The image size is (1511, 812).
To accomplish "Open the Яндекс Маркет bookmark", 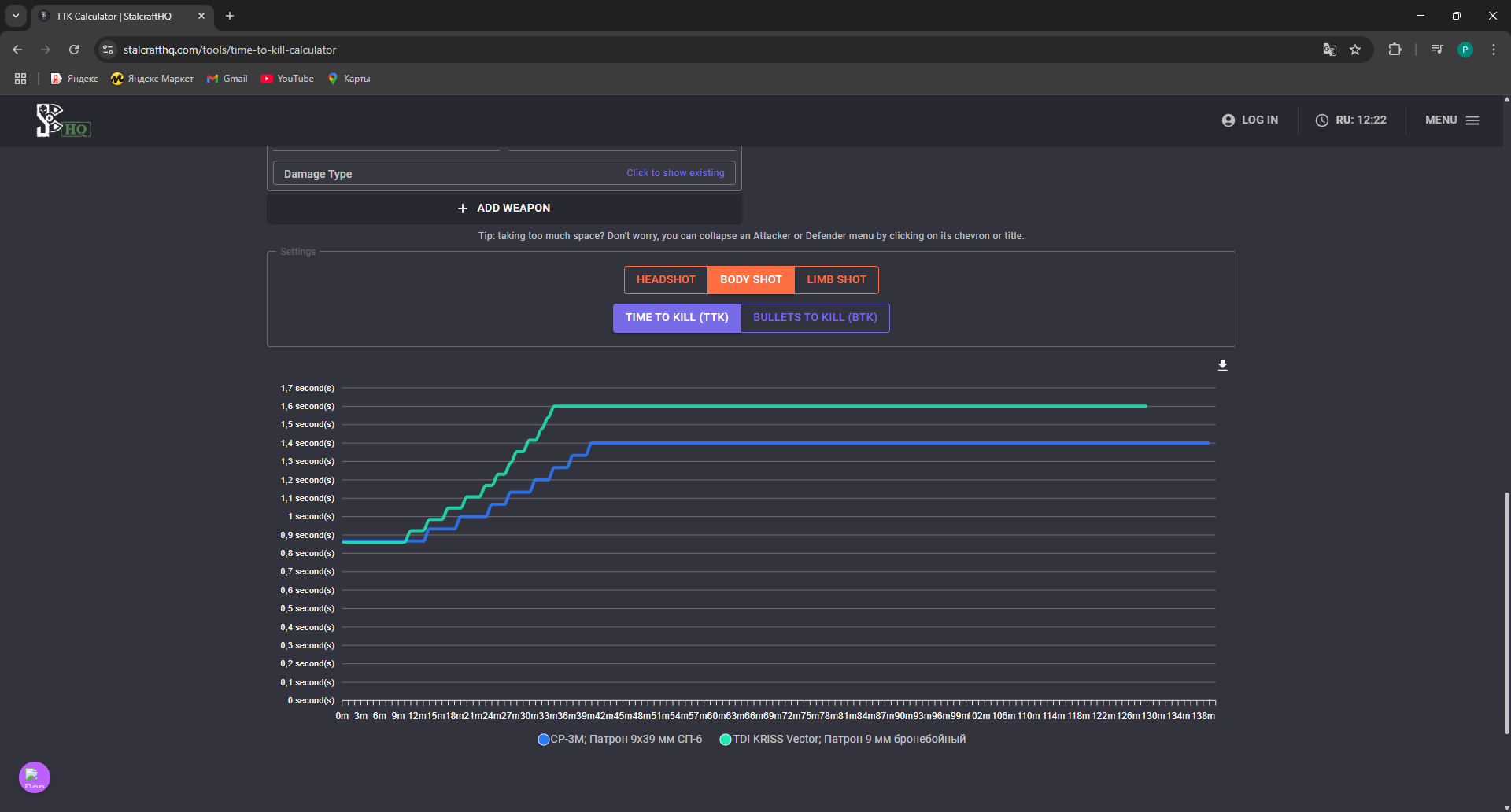I will [x=153, y=79].
